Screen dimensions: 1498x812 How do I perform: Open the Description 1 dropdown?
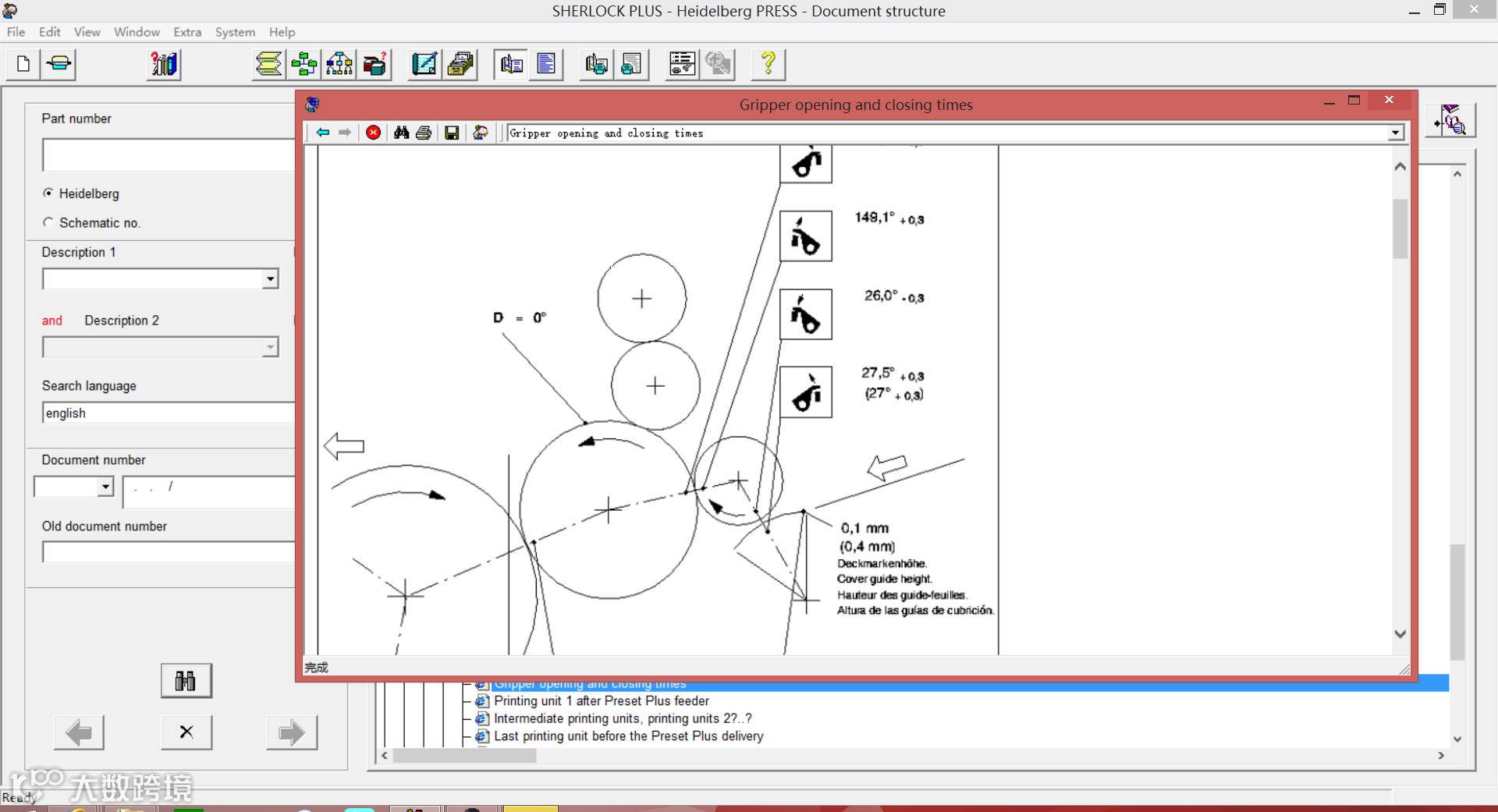[270, 278]
